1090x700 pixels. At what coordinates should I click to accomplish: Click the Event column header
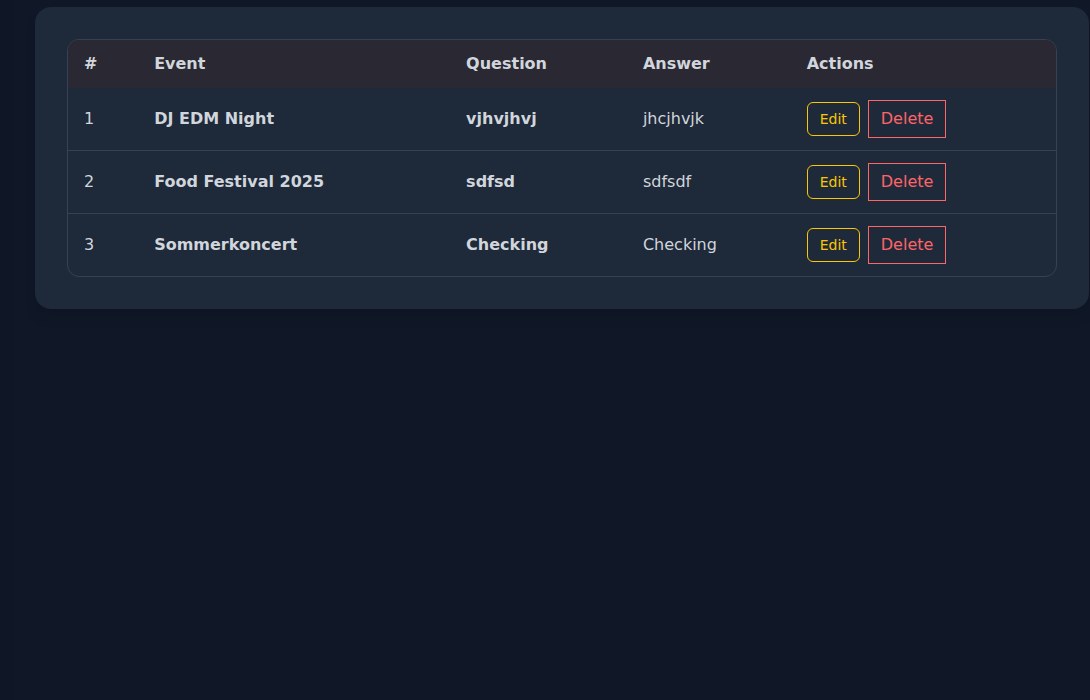[180, 63]
